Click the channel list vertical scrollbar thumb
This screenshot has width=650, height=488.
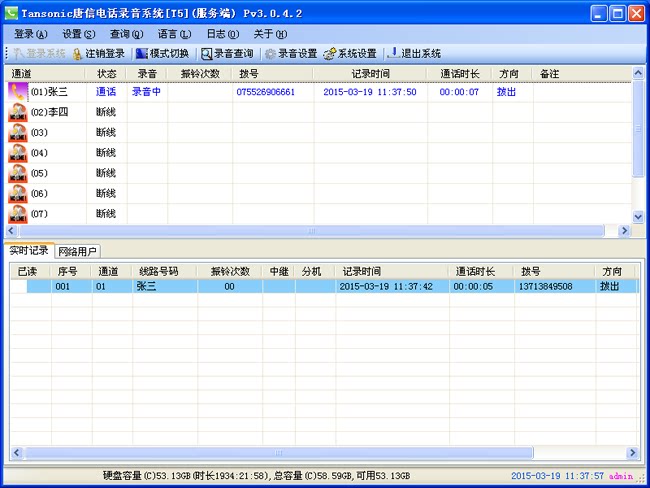coord(638,129)
